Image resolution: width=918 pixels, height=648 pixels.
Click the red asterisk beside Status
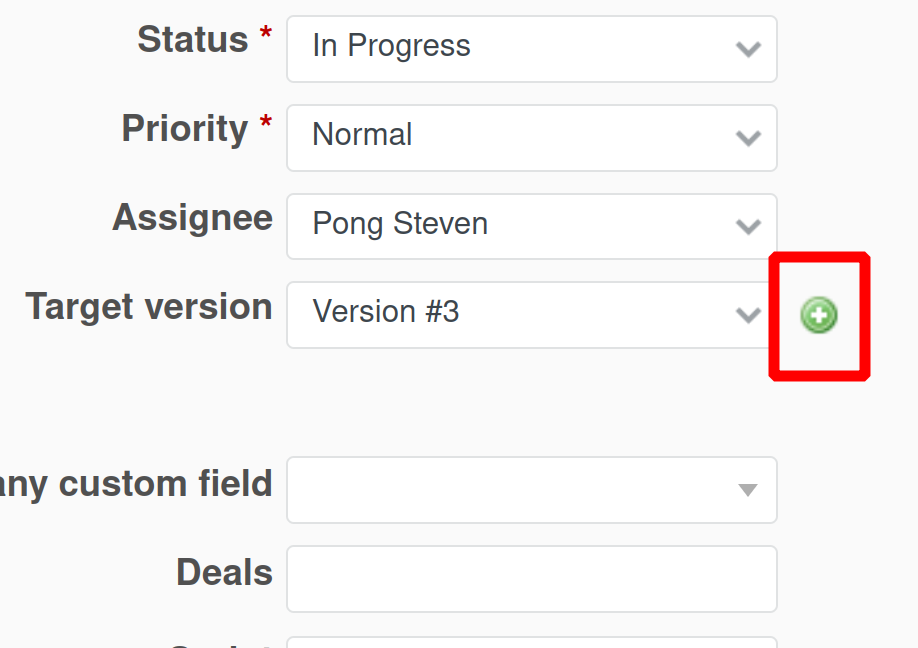coord(265,30)
